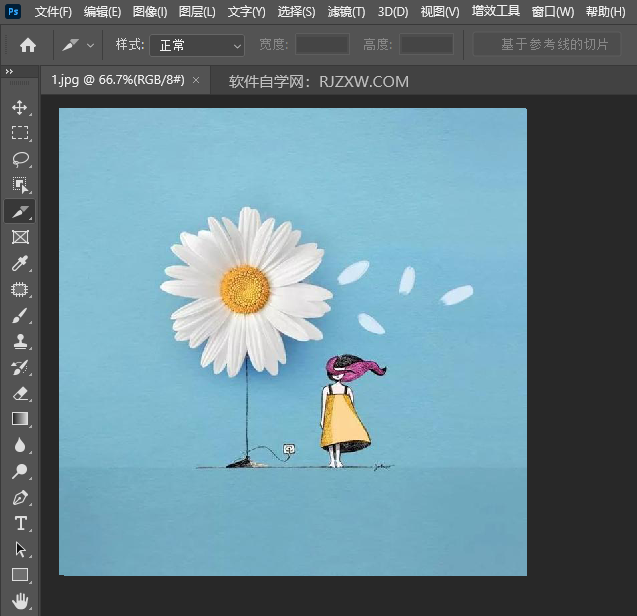The image size is (637, 616).
Task: Click the 宽度 width input field
Action: (x=322, y=45)
